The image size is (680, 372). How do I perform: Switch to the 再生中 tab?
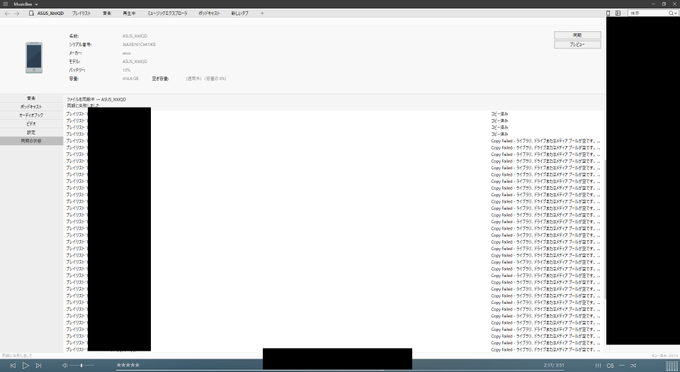coord(129,13)
